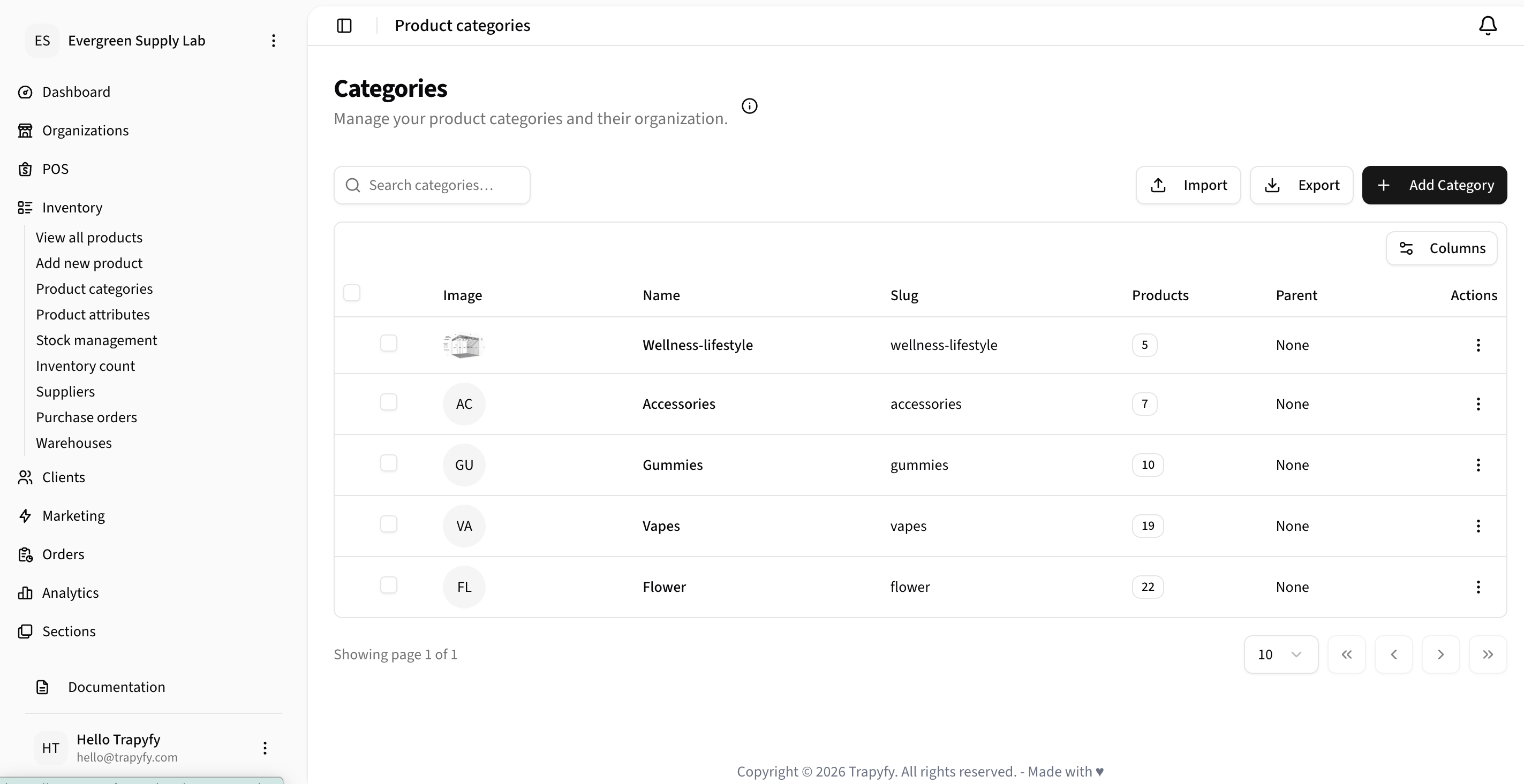Click hello@trapyfy.com email text
Screen dimensions: 1524x784
click(x=126, y=757)
